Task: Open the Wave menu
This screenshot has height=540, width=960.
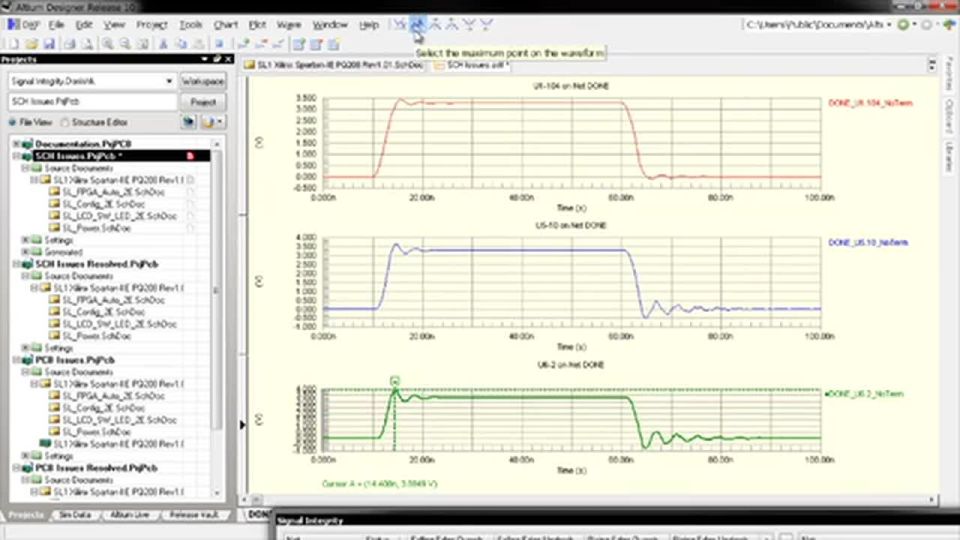Action: pos(288,24)
